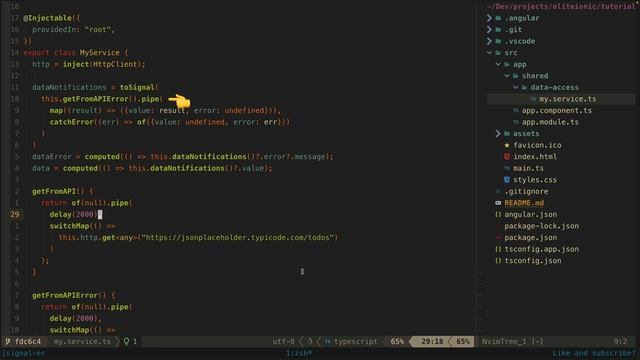The width and height of the screenshot is (640, 360).
Task: Expand the .angular folder chevron
Action: pos(489,18)
